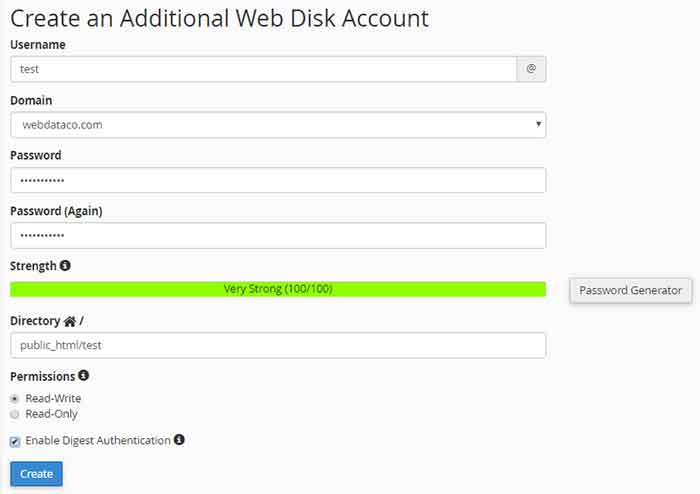Open the Permissions info icon tooltip
The image size is (700, 494).
point(83,375)
